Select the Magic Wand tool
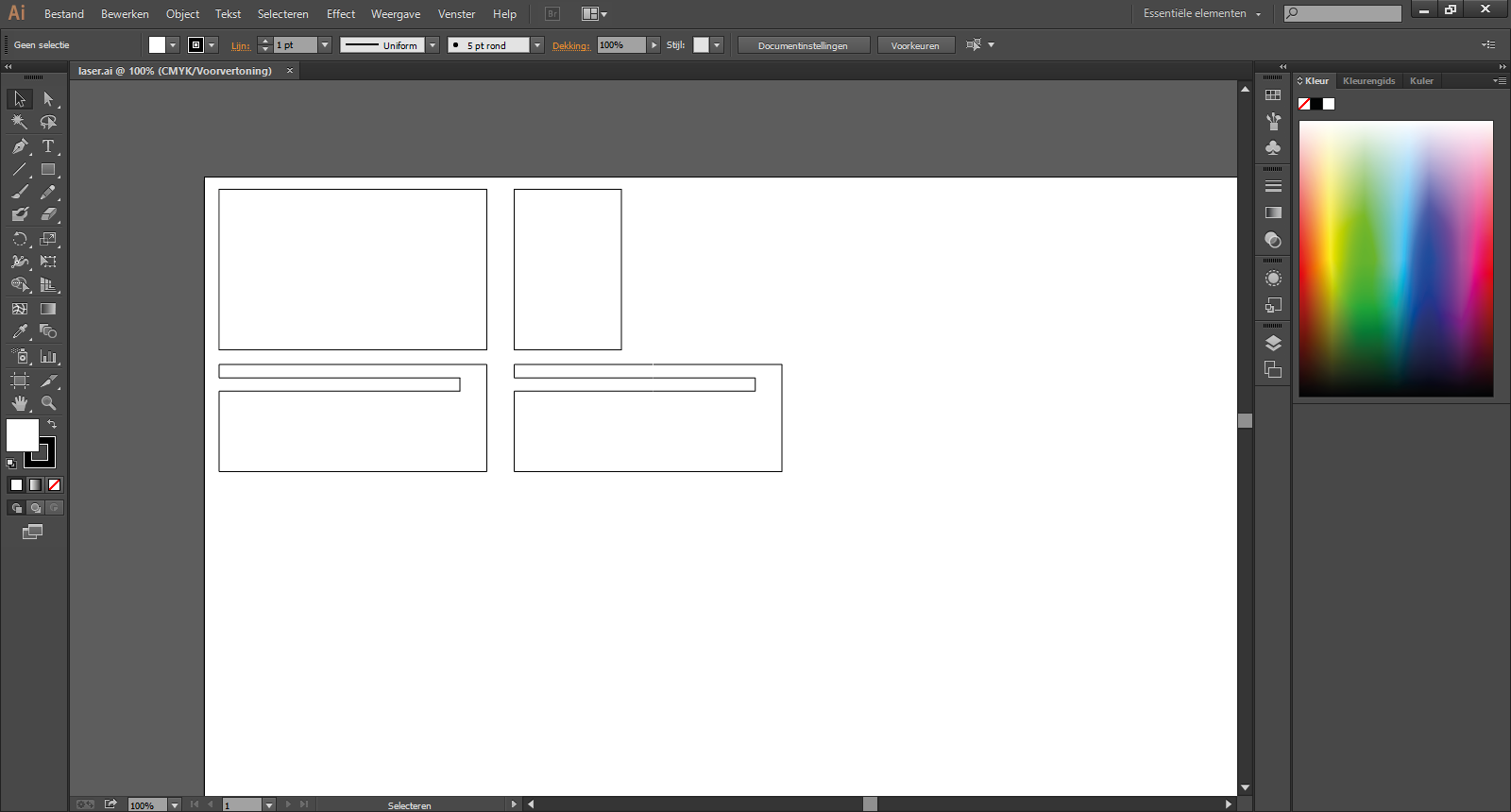 tap(20, 122)
